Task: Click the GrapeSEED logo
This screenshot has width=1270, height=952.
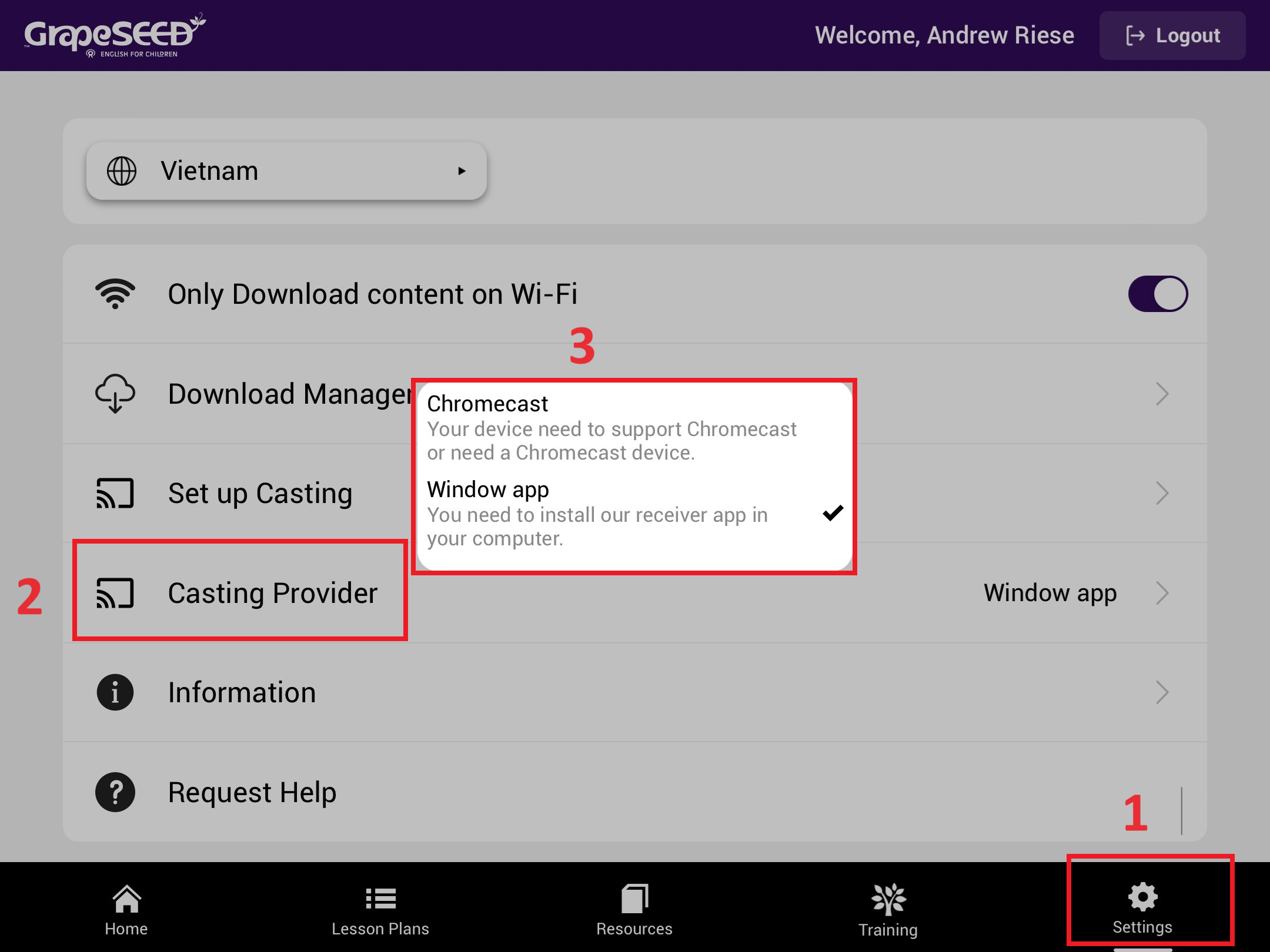Action: point(115,35)
